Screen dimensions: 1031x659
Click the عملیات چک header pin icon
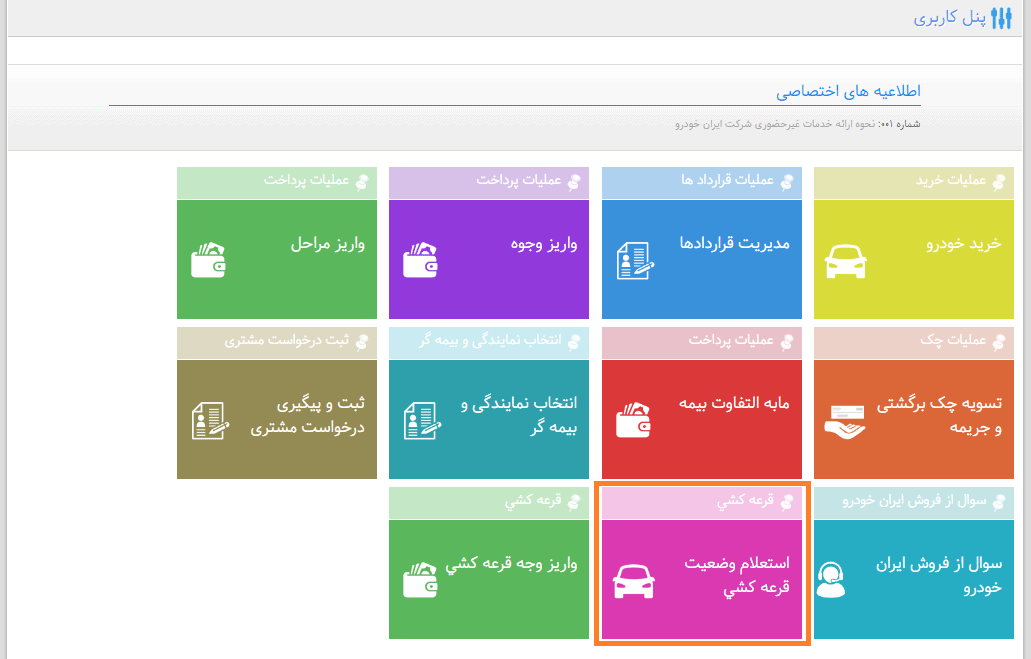click(x=999, y=341)
